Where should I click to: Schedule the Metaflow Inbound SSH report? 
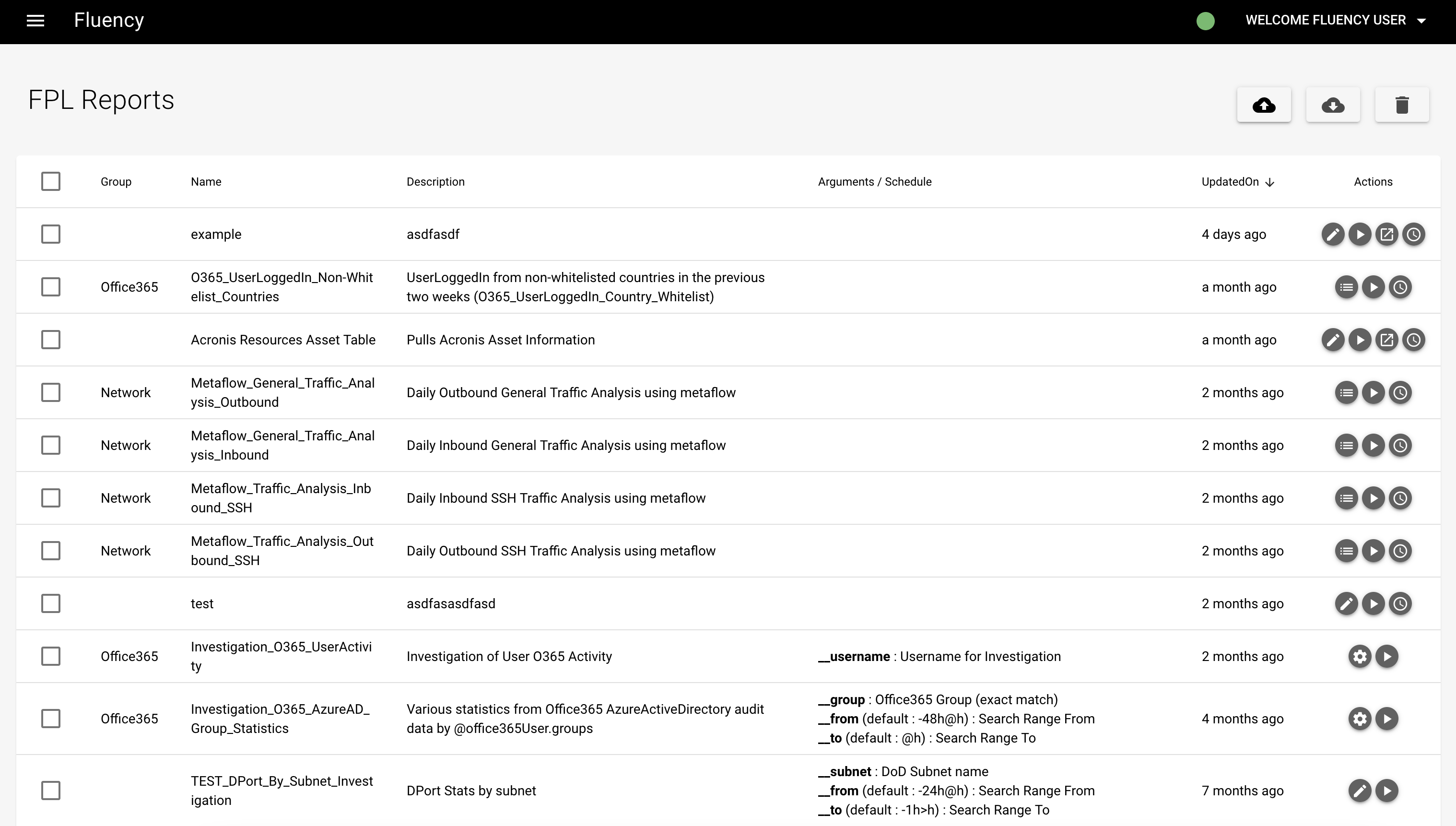click(x=1400, y=498)
